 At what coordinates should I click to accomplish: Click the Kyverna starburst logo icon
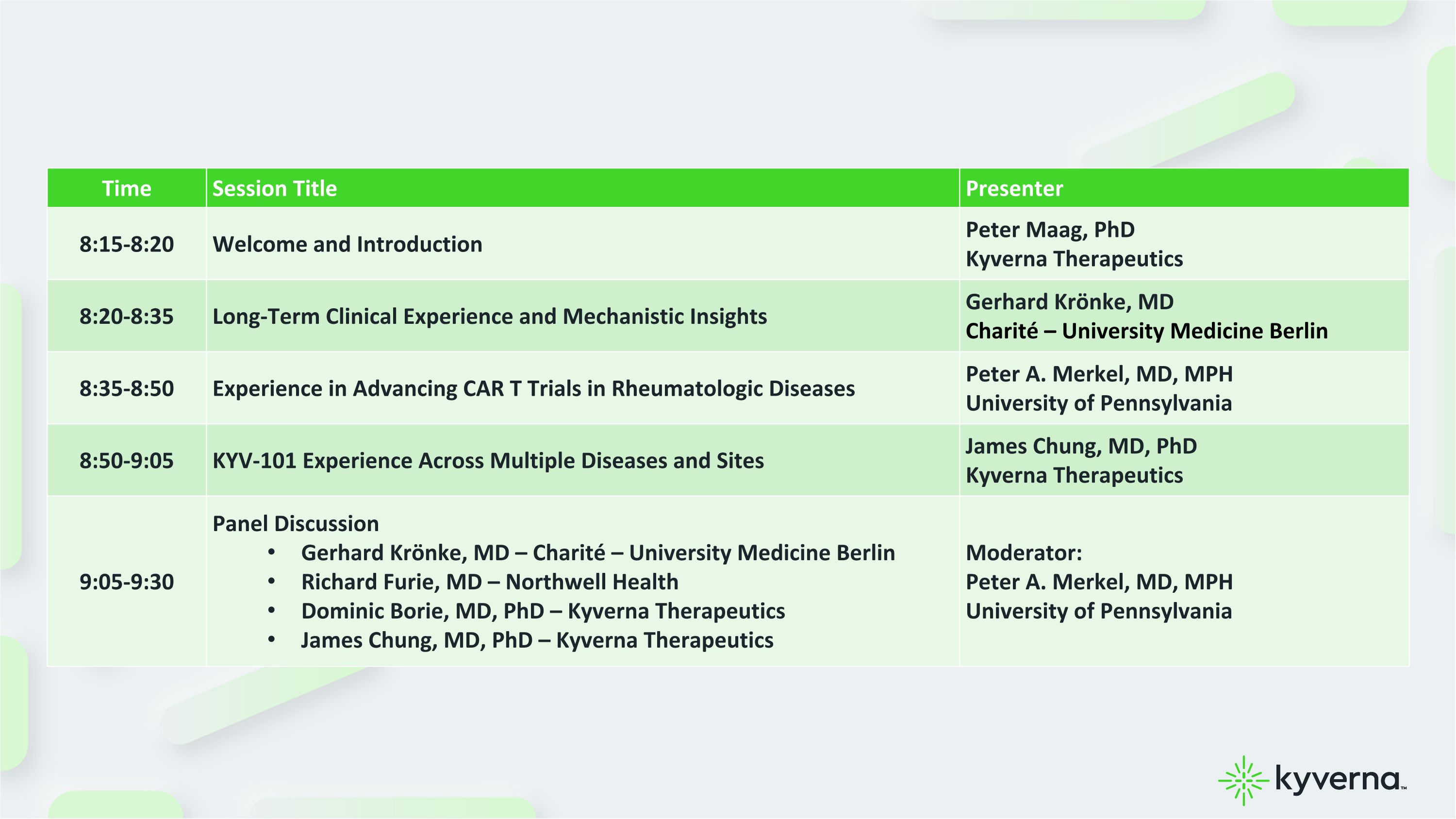1243,781
